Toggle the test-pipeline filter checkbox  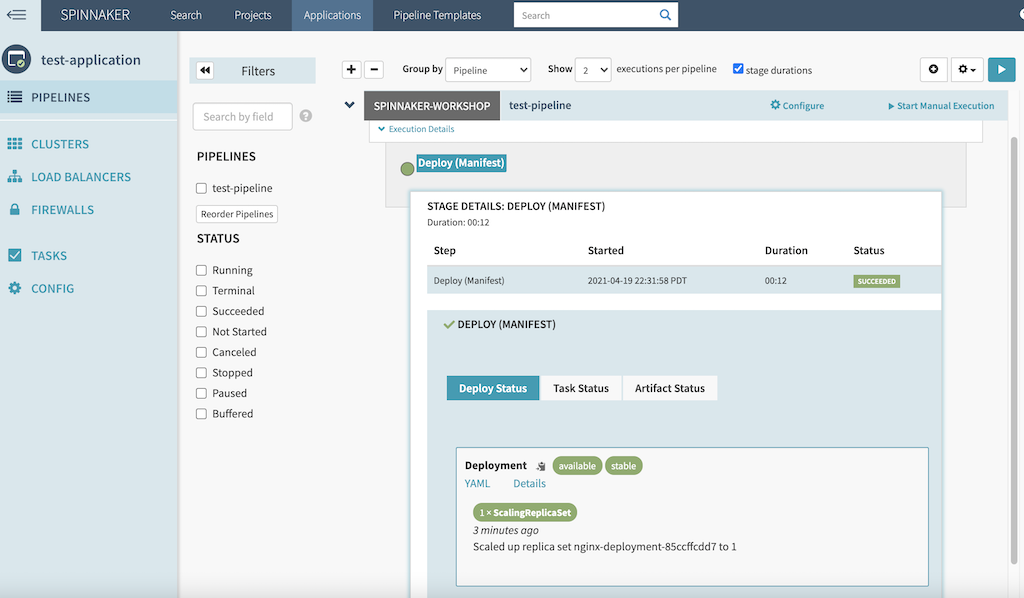[x=201, y=188]
